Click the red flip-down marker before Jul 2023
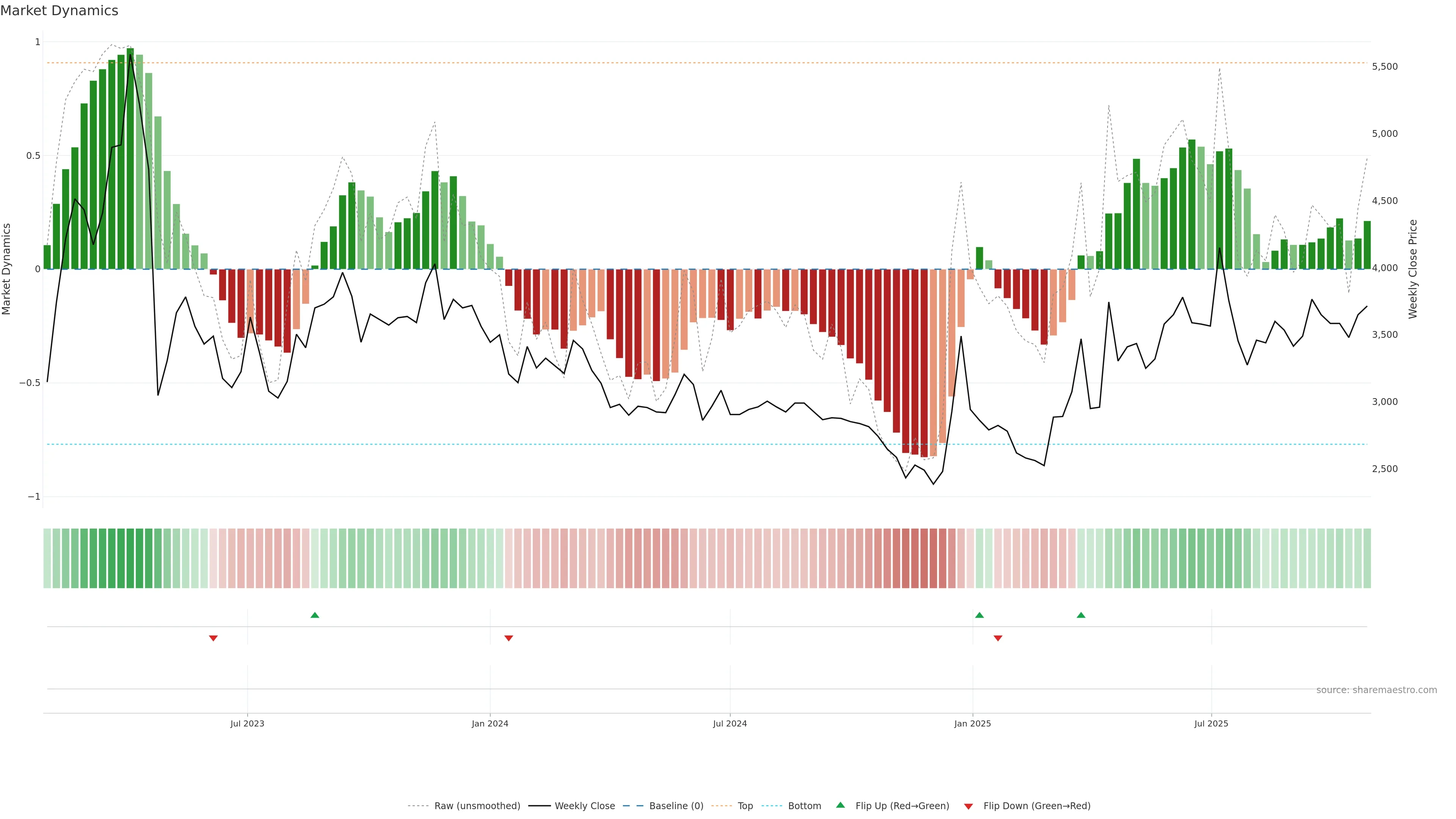 pyautogui.click(x=213, y=638)
